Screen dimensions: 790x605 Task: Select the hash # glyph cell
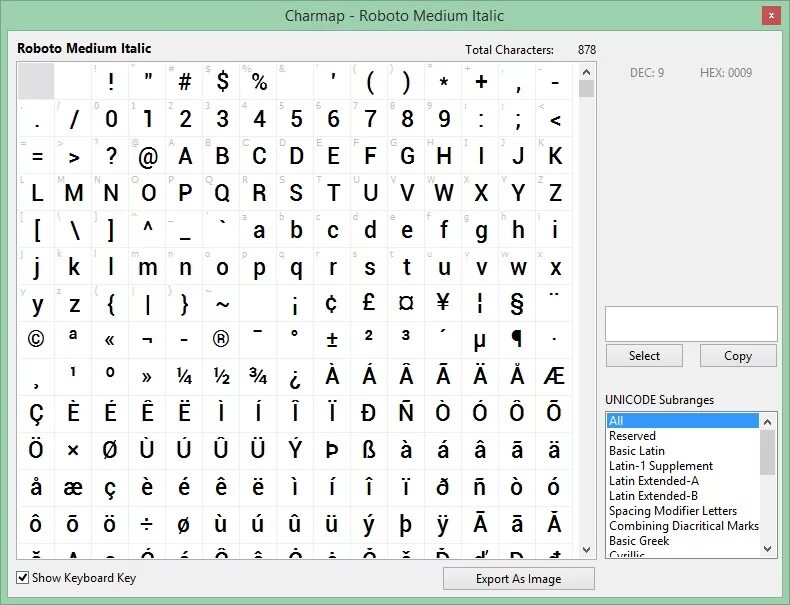click(x=185, y=81)
